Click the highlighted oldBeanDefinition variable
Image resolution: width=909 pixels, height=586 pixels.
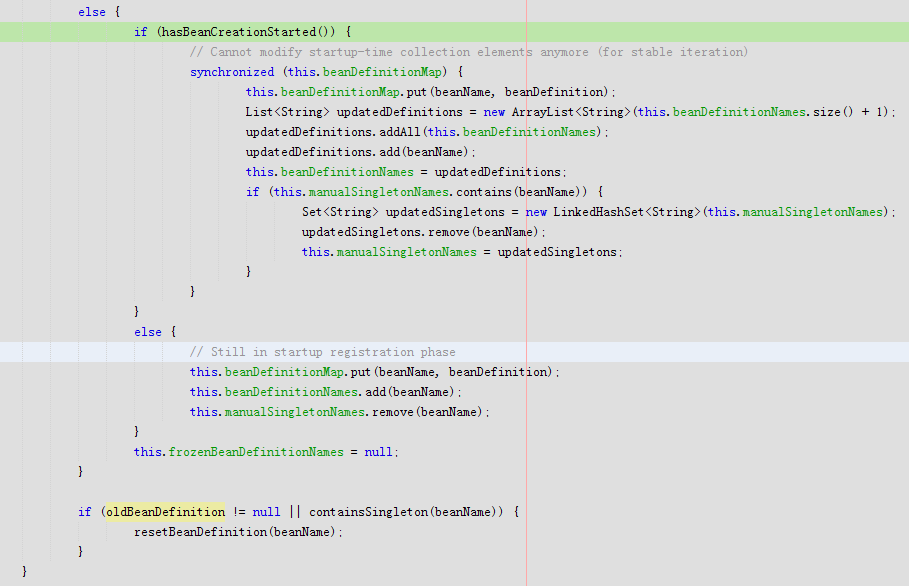pos(165,512)
